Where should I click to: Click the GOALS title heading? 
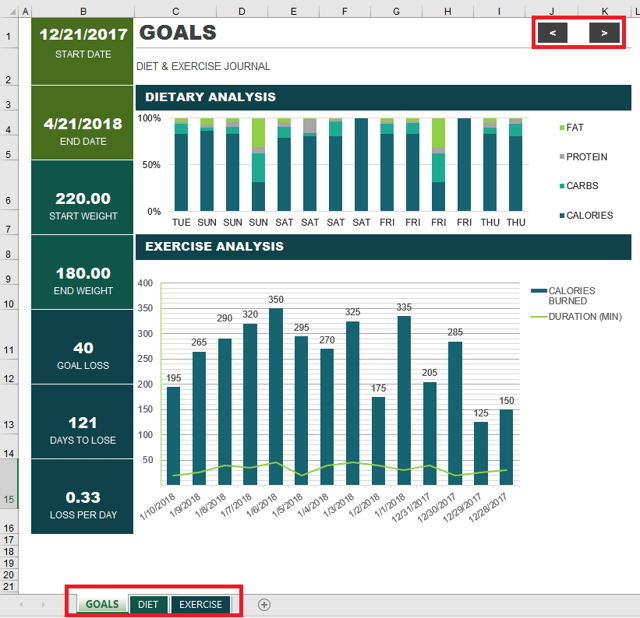point(178,33)
